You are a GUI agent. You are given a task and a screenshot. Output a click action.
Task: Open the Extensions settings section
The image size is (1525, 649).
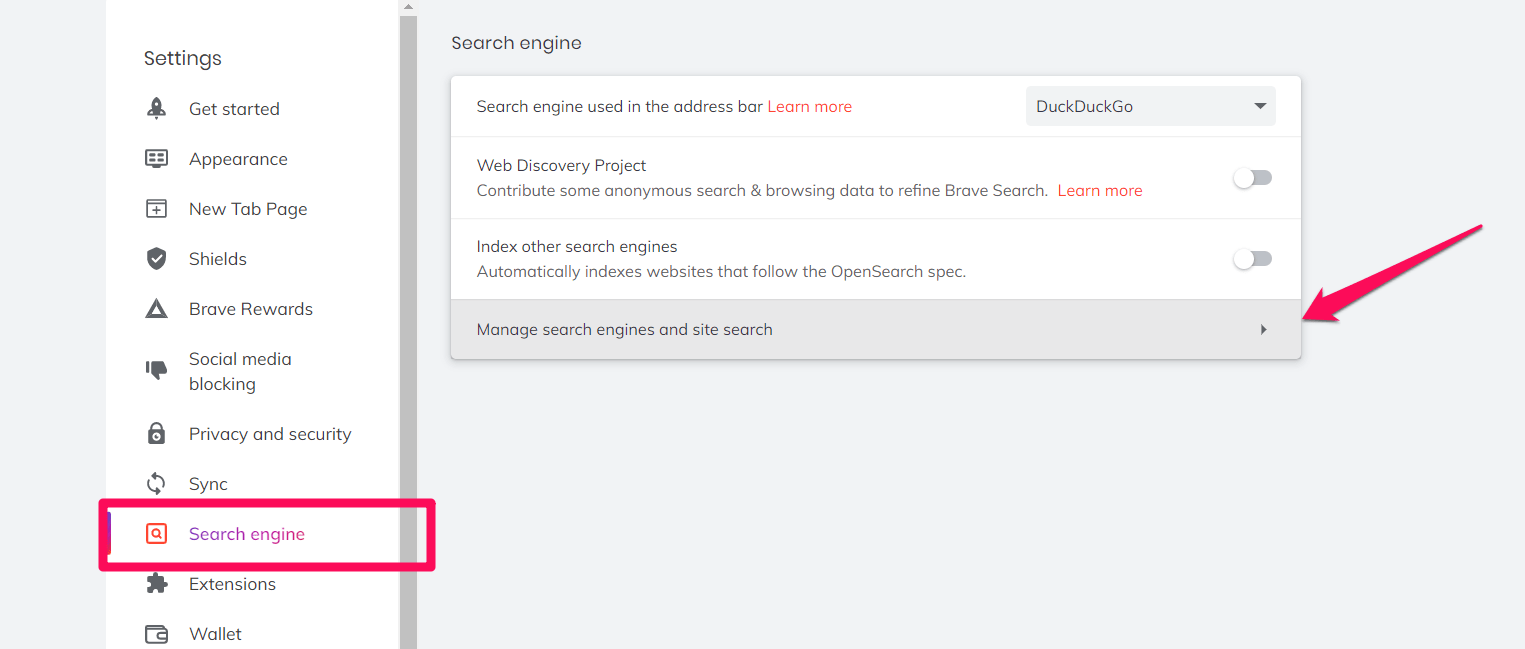pyautogui.click(x=232, y=584)
